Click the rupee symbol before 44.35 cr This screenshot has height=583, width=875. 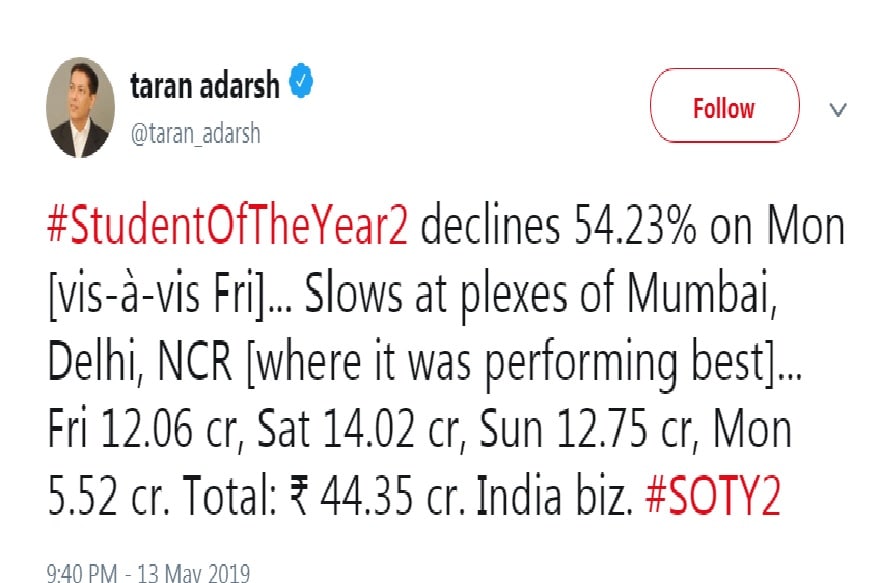coord(300,496)
